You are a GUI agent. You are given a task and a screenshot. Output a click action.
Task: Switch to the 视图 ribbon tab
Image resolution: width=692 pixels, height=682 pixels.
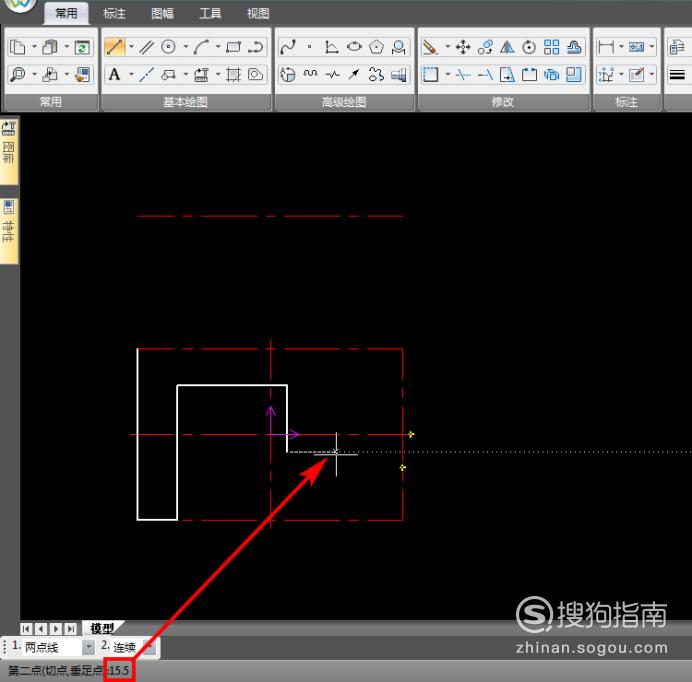pyautogui.click(x=258, y=14)
